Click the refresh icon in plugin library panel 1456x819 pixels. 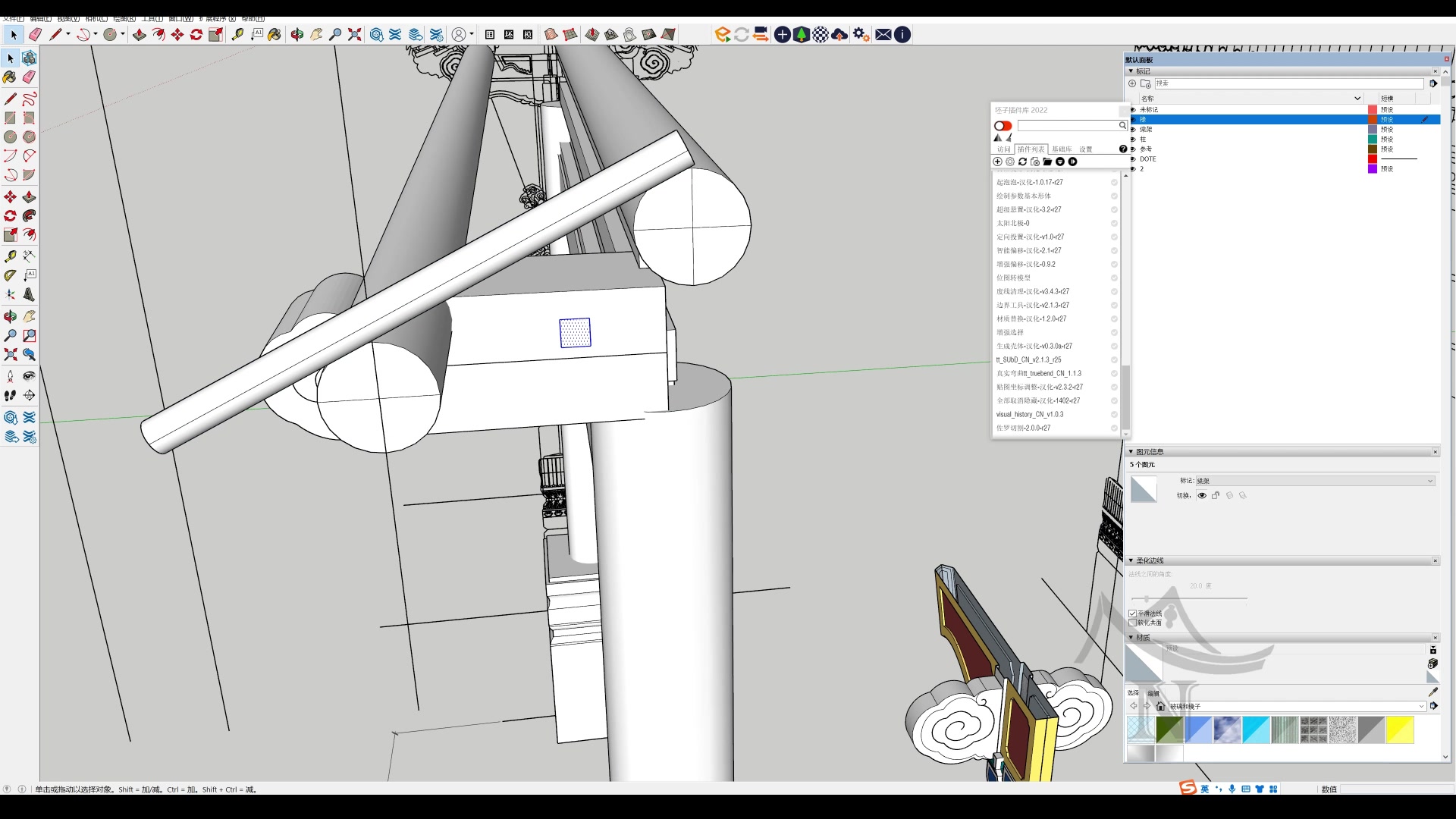tap(1022, 162)
